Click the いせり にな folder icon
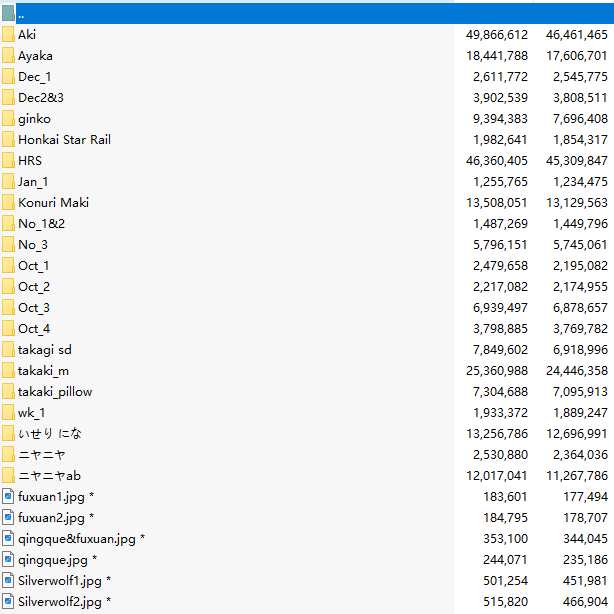614x614 pixels. coord(8,434)
